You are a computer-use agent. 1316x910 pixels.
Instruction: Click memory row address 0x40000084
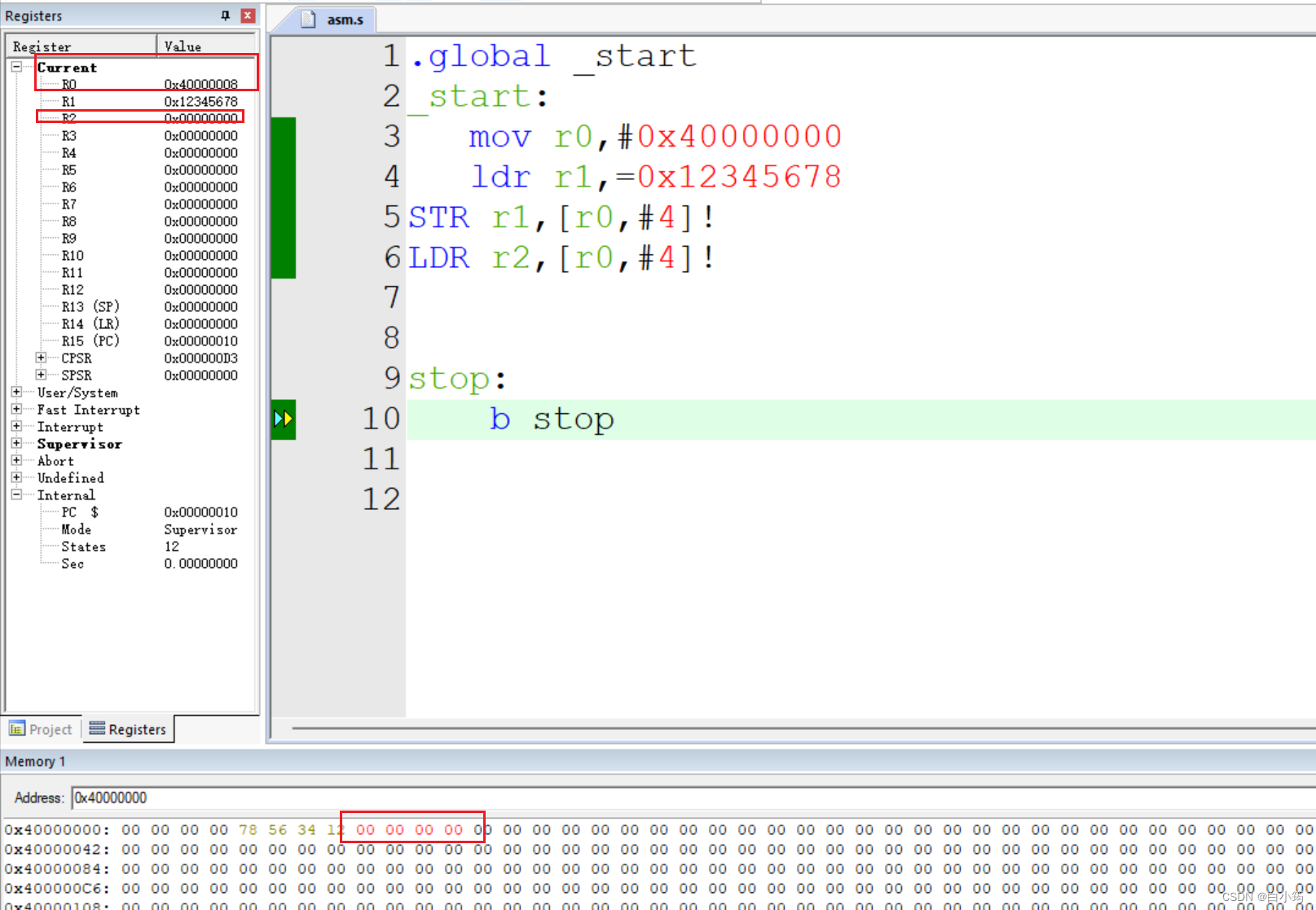pyautogui.click(x=57, y=869)
